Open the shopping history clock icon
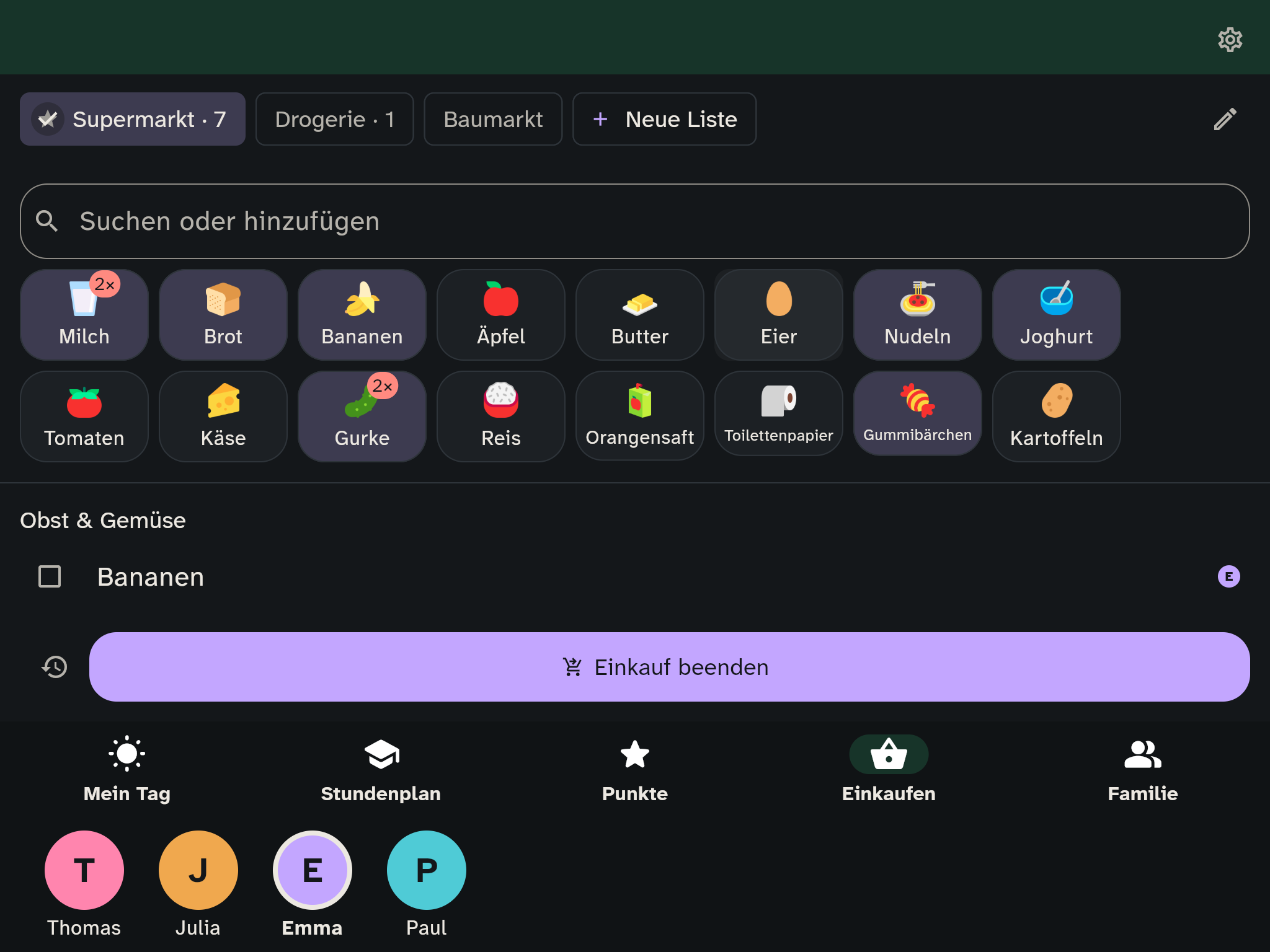This screenshot has width=1270, height=952. click(55, 667)
